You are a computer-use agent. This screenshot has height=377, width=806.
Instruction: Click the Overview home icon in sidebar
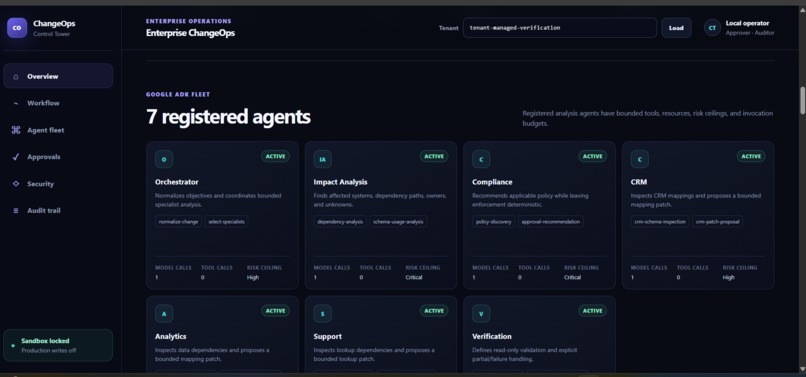click(x=16, y=77)
